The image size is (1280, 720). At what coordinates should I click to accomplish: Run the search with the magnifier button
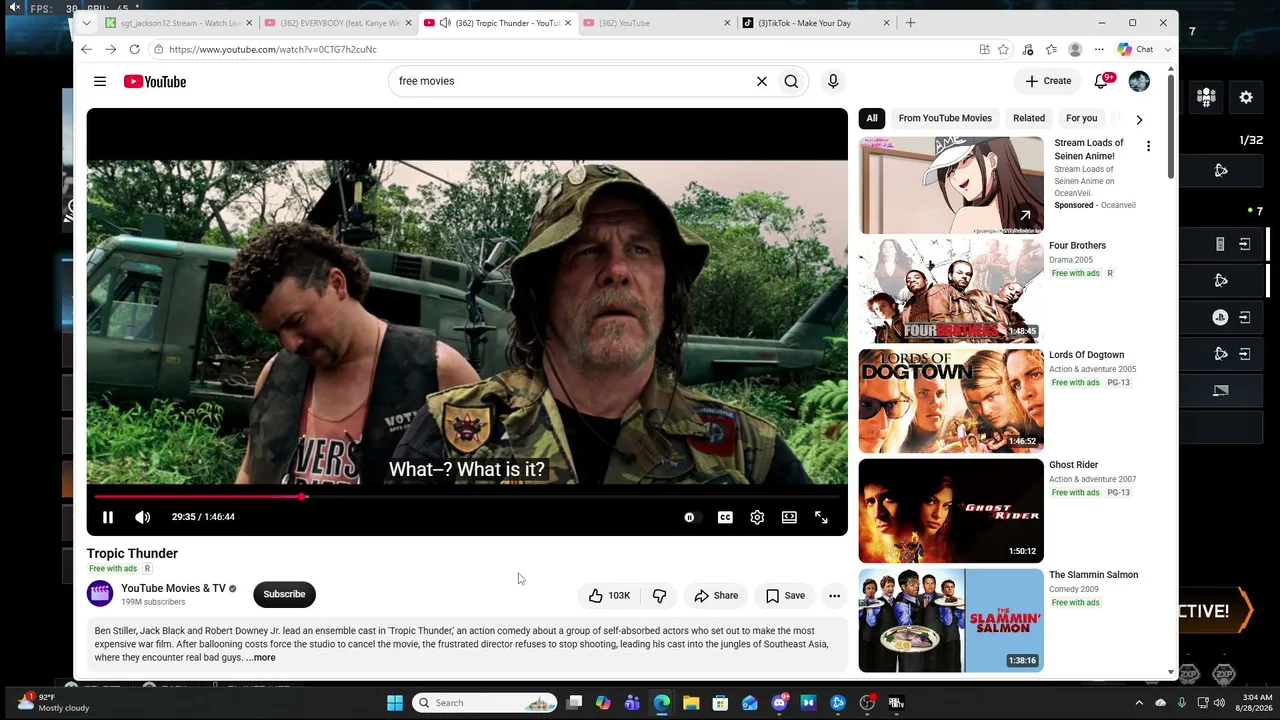pos(791,81)
